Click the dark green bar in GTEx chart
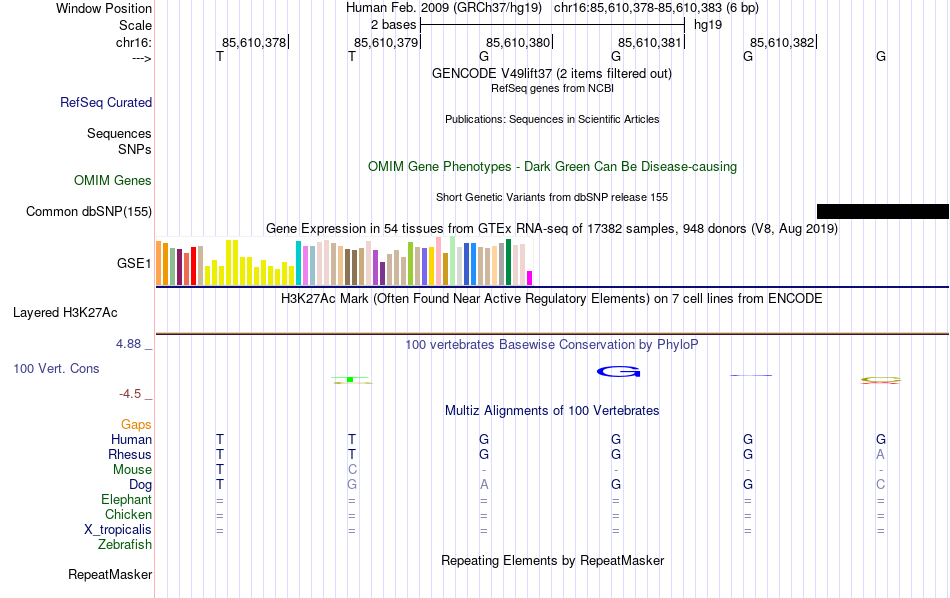This screenshot has width=950, height=598. tap(508, 262)
